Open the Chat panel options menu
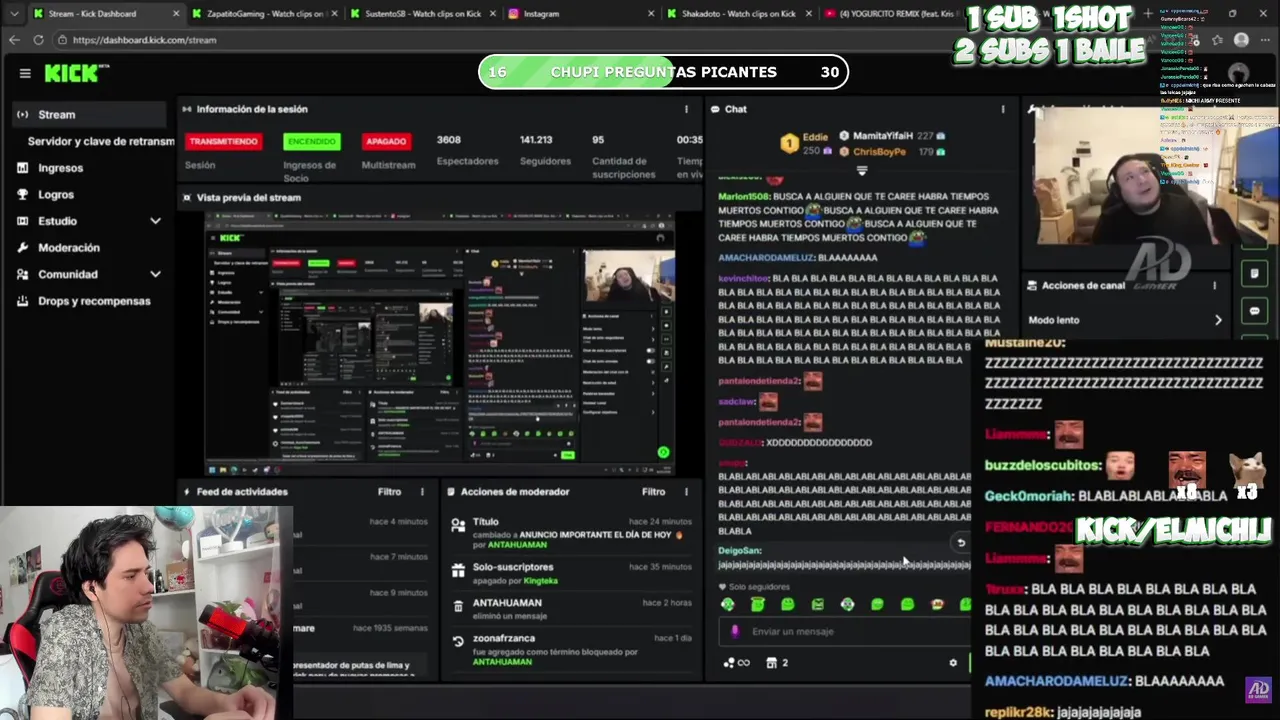1280x720 pixels. (1003, 109)
